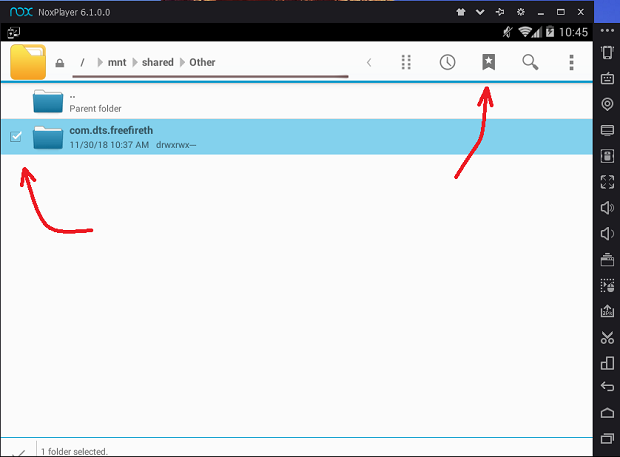
Task: Open the three-dot overflow menu
Action: [571, 62]
